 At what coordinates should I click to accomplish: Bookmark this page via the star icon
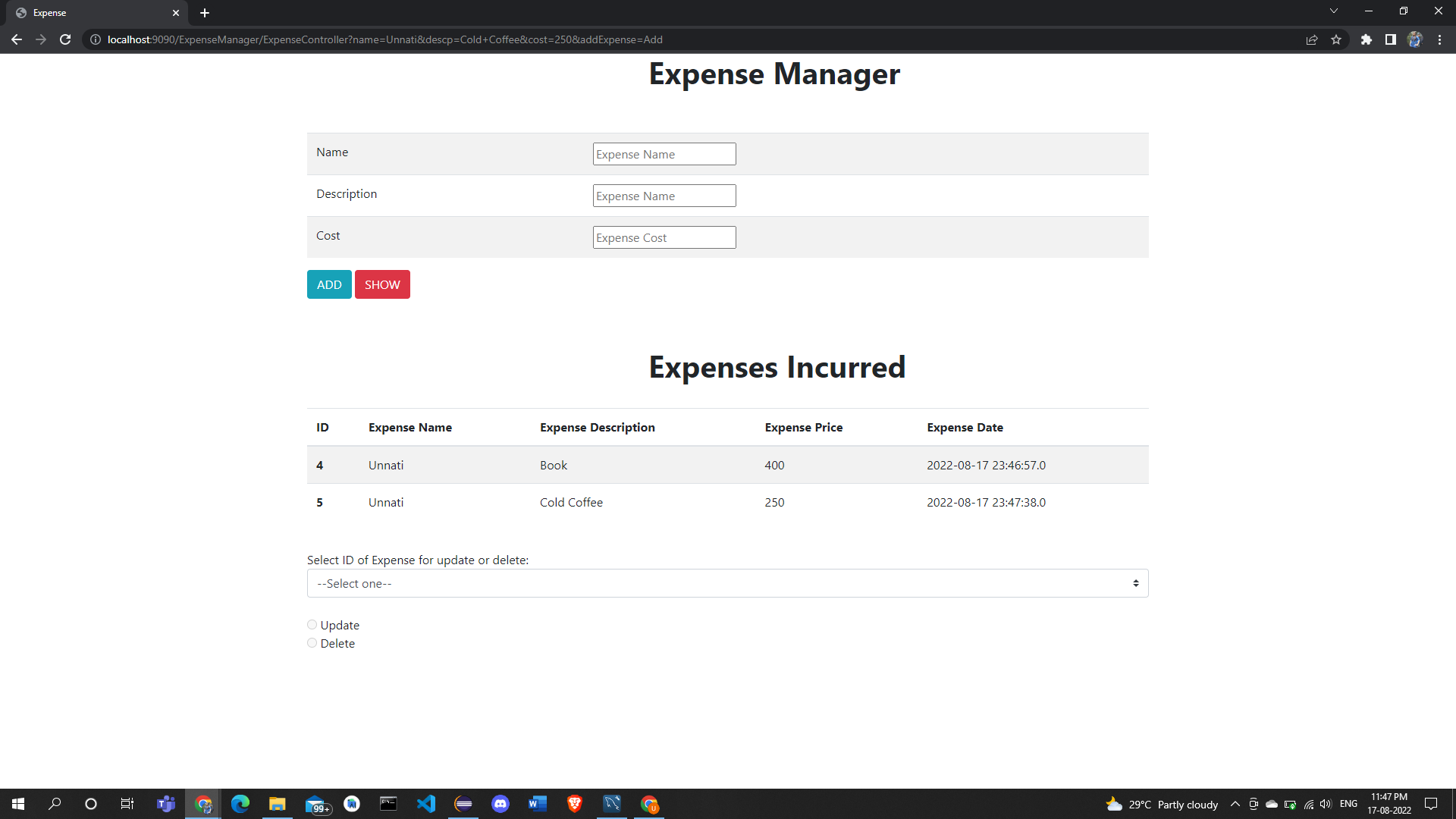click(x=1337, y=39)
